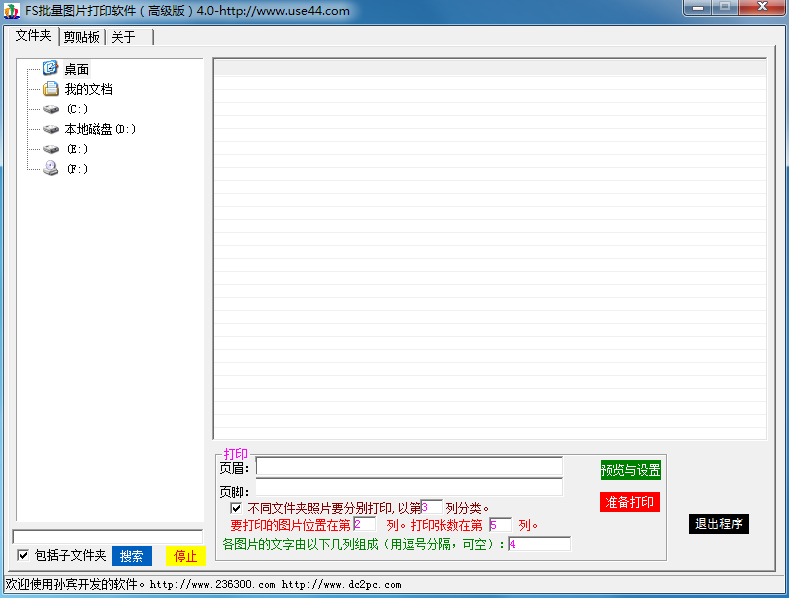
Task: Select the (E:) tree label
Action: pyautogui.click(x=77, y=149)
